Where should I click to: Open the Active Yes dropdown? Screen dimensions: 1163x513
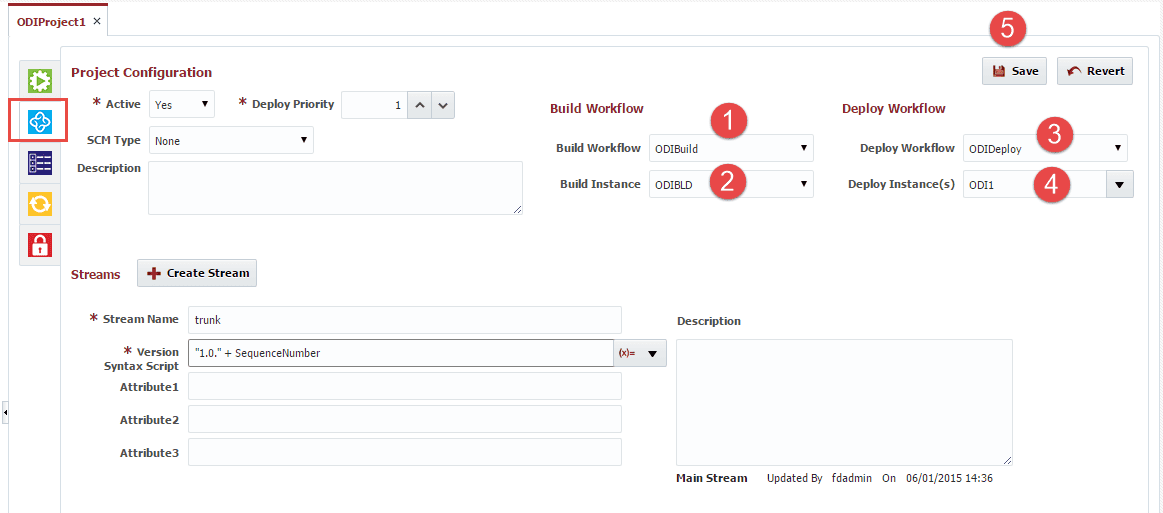click(182, 105)
